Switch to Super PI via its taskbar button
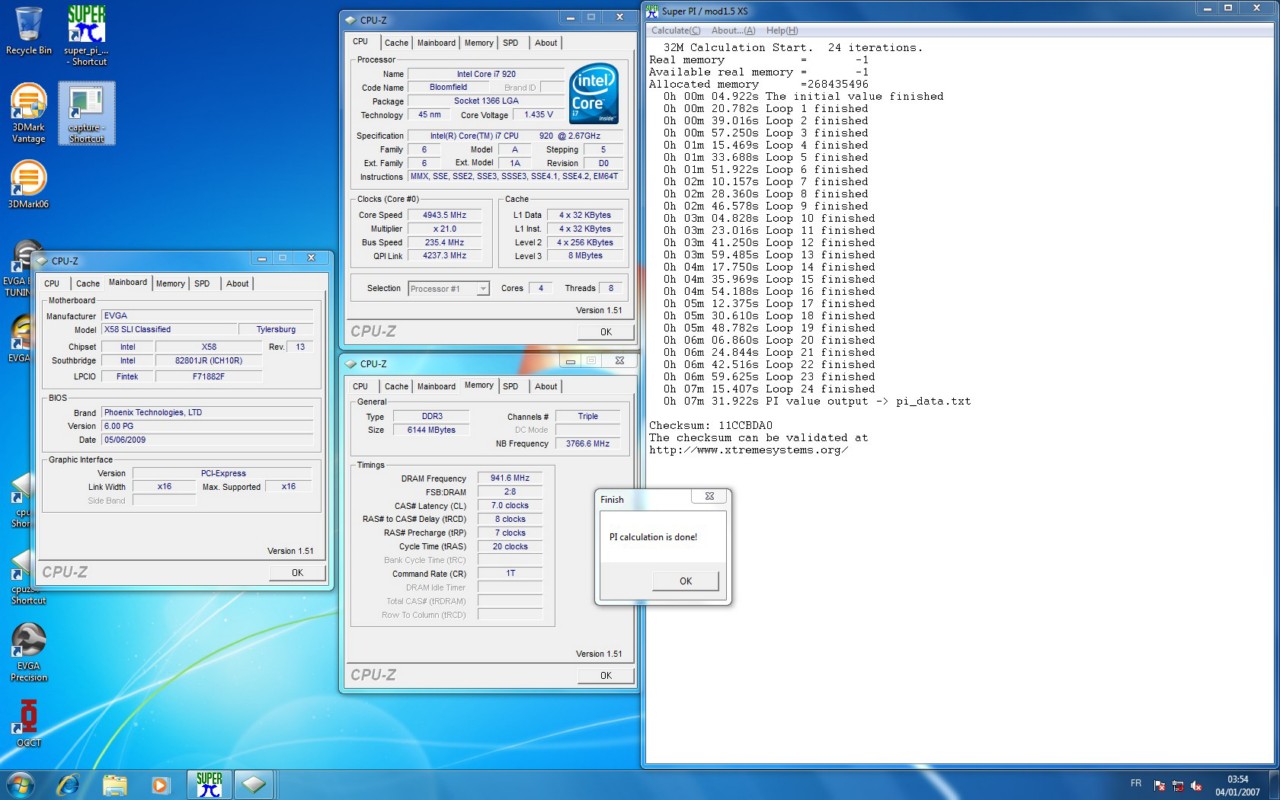This screenshot has height=800, width=1280. pyautogui.click(x=209, y=784)
